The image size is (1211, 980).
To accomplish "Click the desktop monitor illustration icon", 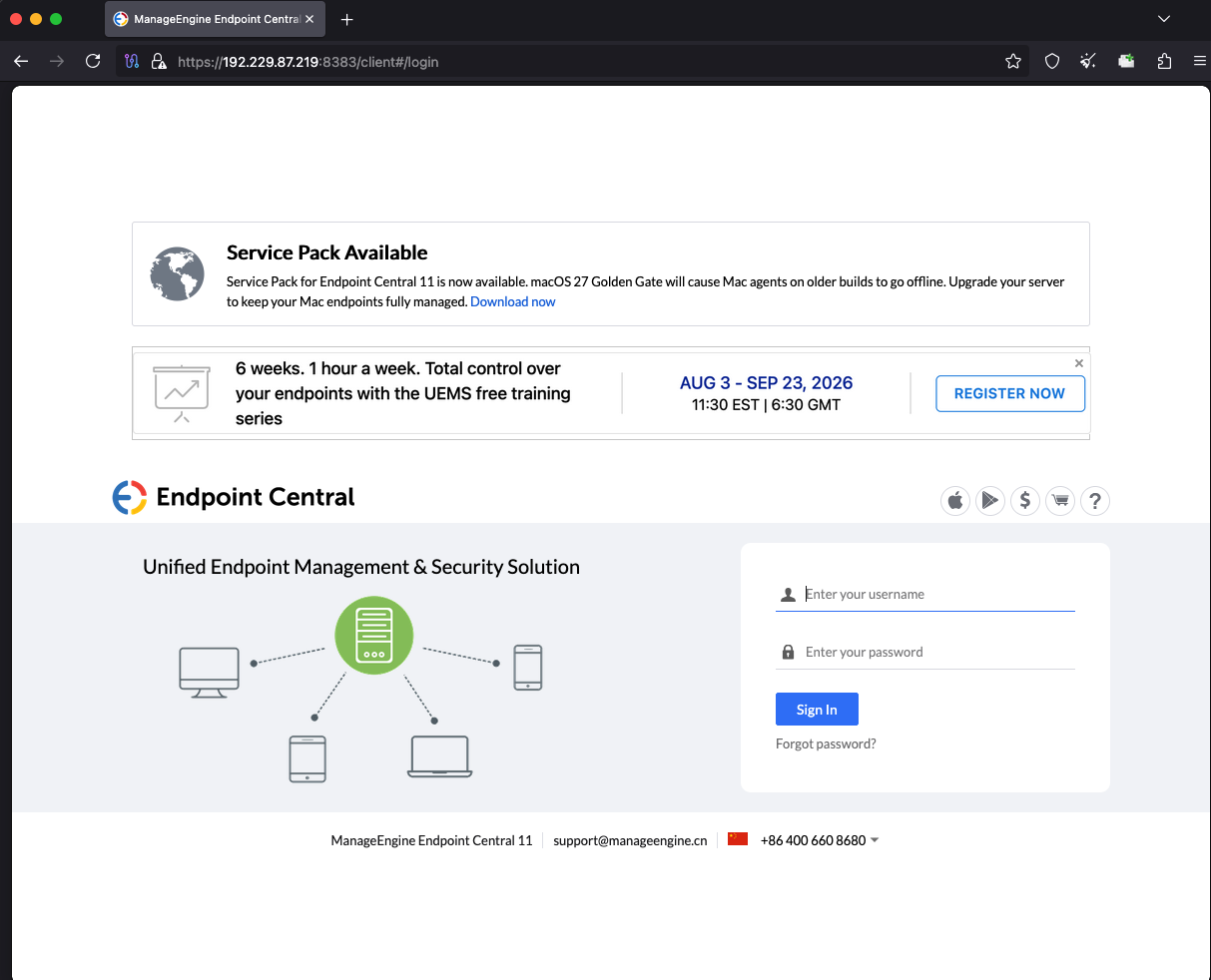I will point(209,672).
